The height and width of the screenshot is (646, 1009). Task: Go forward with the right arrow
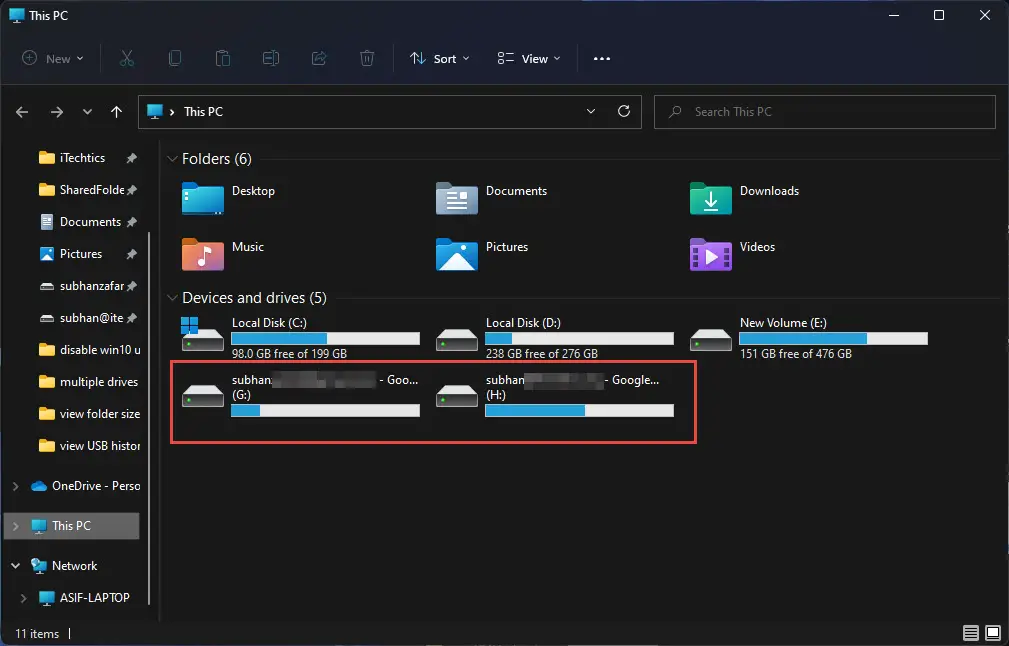[57, 112]
